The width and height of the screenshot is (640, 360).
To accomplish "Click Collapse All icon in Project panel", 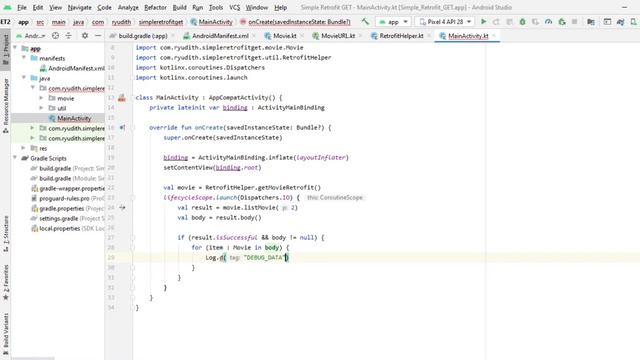I will point(68,36).
